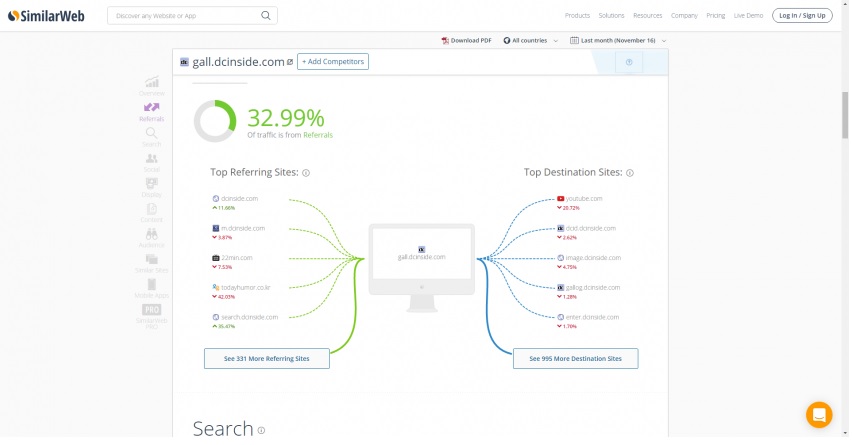
Task: Go to Display section in sidebar
Action: tap(152, 184)
